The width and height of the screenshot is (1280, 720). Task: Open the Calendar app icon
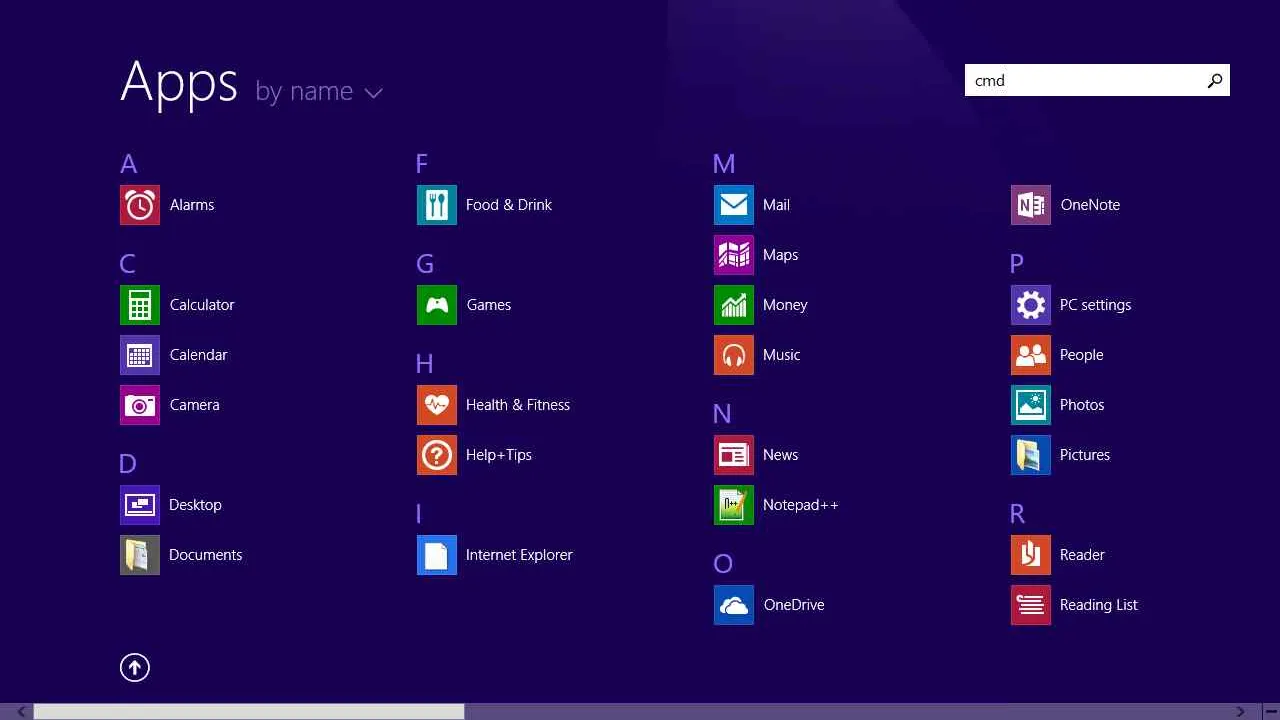pos(140,355)
